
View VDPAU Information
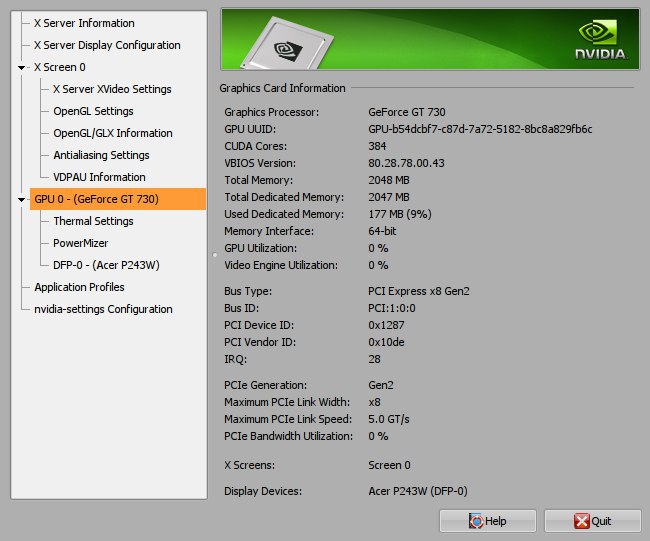[99, 177]
